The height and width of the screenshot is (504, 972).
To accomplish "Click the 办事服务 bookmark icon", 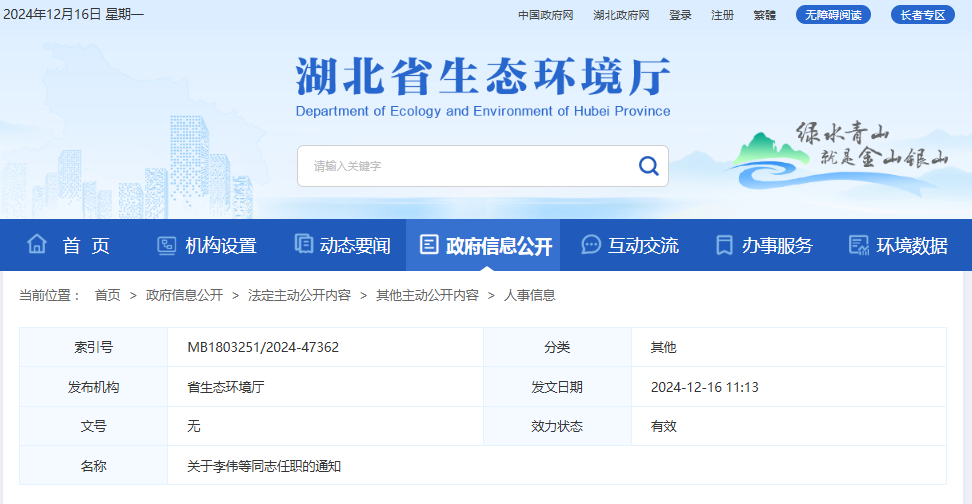I will coord(725,245).
